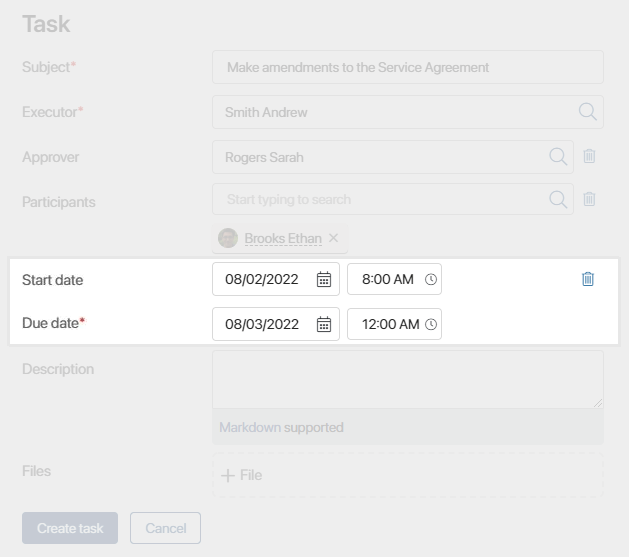
Task: Click inside the Description text area
Action: 408,380
